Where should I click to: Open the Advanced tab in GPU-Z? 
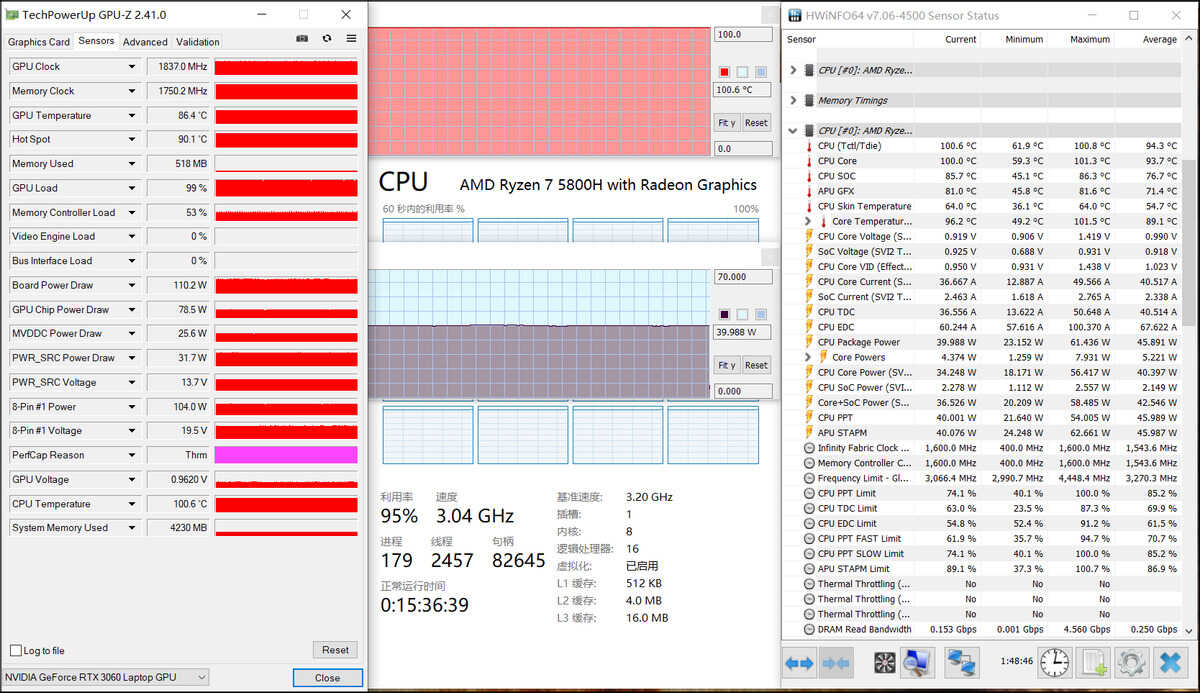145,42
